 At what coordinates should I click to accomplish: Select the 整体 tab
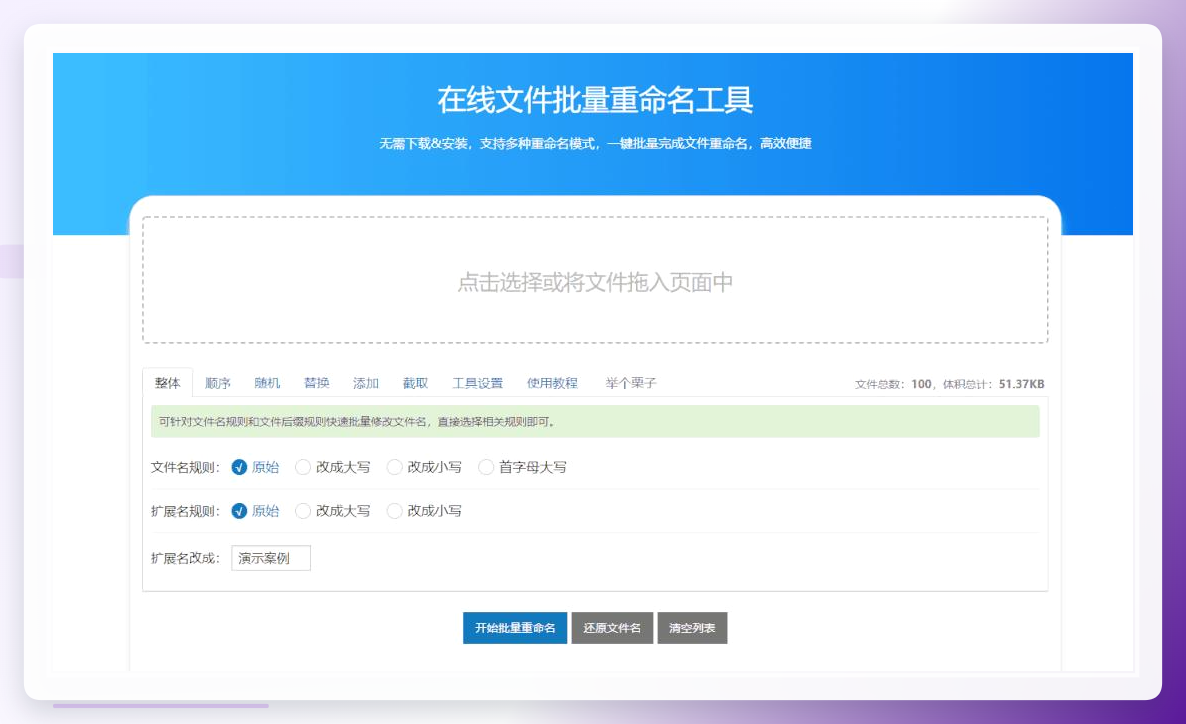[168, 383]
